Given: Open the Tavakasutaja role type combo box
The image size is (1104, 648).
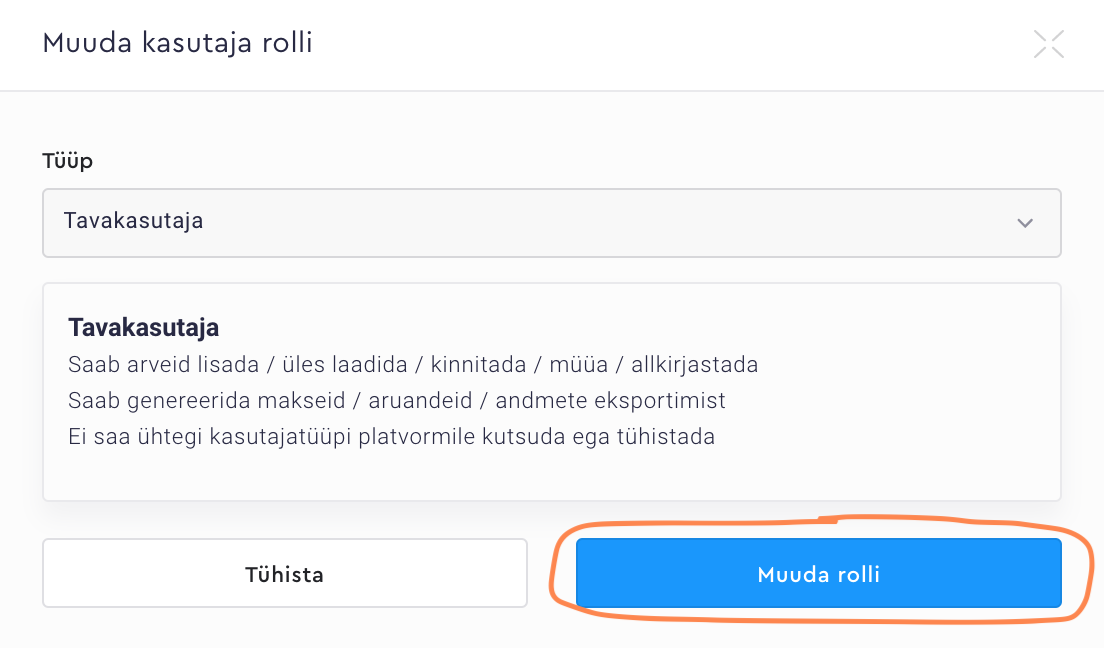Looking at the screenshot, I should pos(551,222).
